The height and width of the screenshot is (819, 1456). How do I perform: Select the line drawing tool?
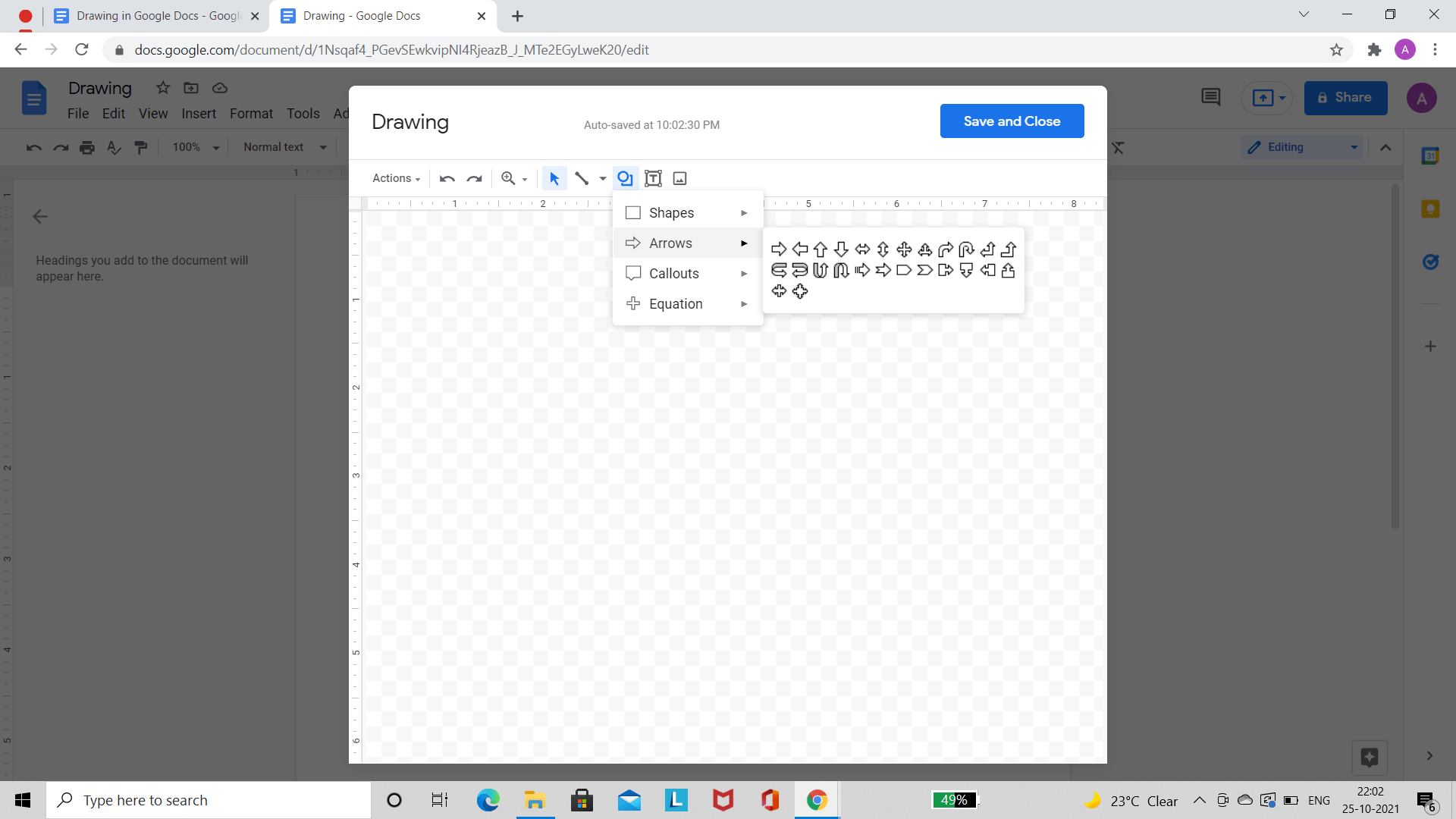(x=582, y=178)
